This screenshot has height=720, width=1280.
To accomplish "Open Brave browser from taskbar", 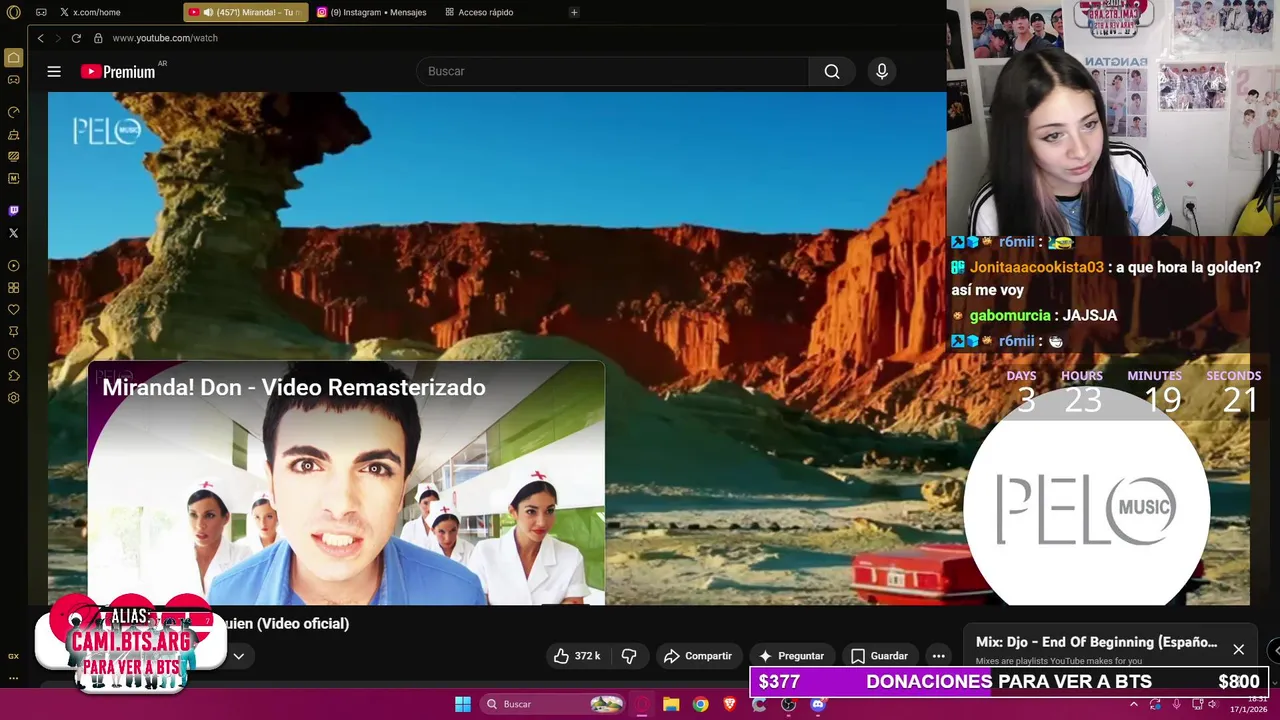I will click(x=729, y=704).
